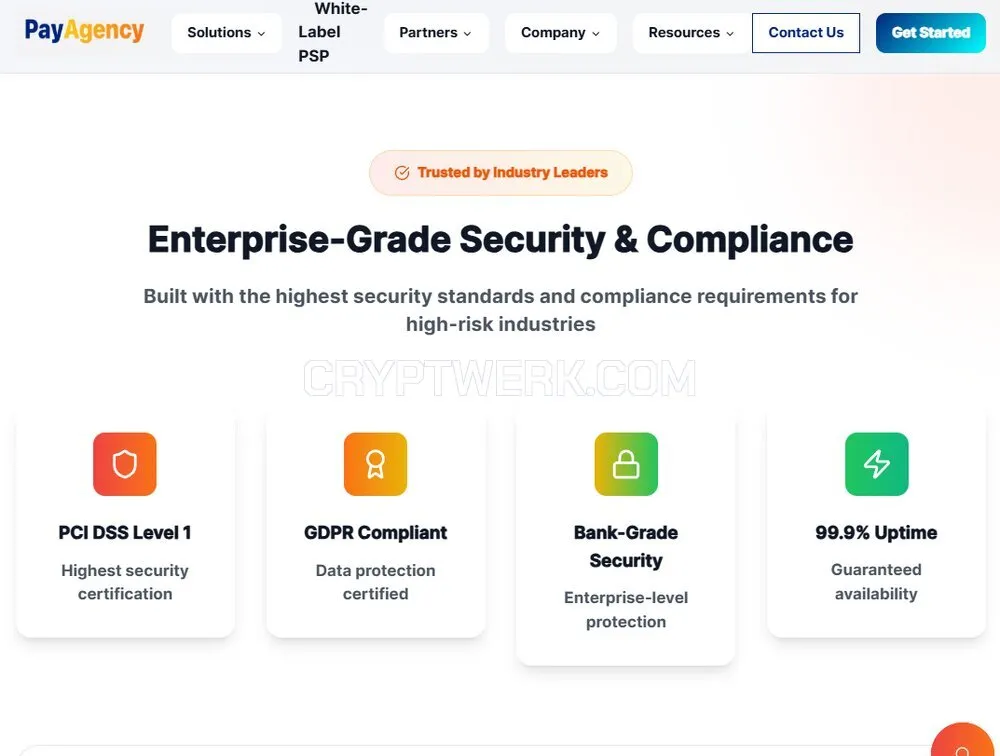
Task: Click the red shield PCI DSS icon
Action: (124, 464)
